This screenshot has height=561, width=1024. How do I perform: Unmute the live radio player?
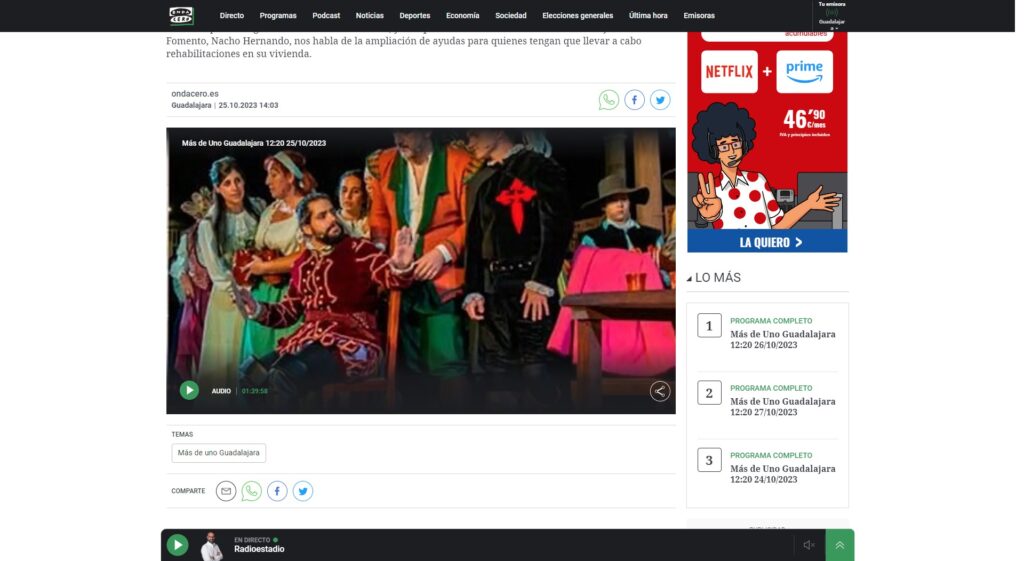tap(809, 545)
